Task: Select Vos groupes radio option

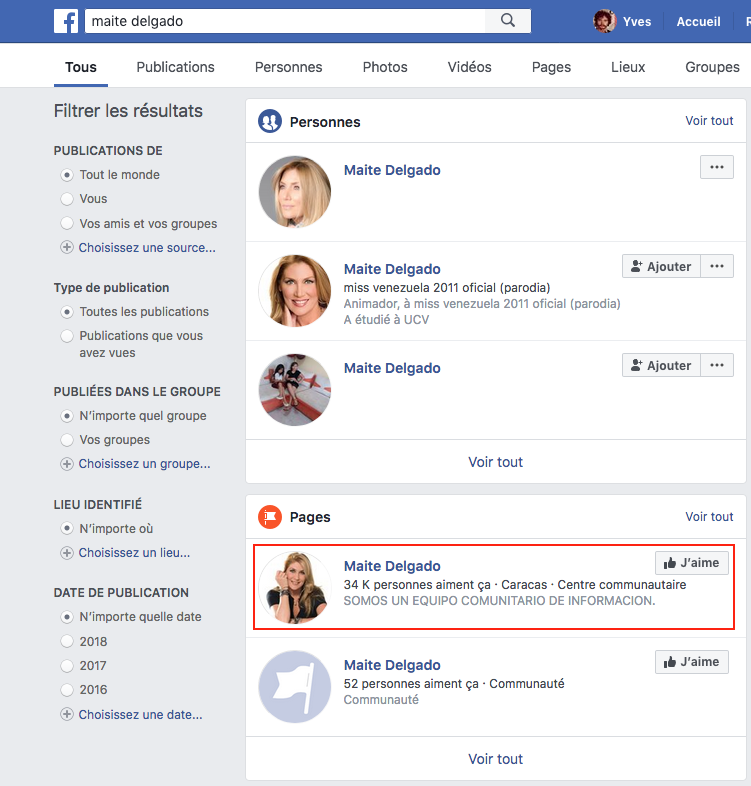Action: [67, 440]
